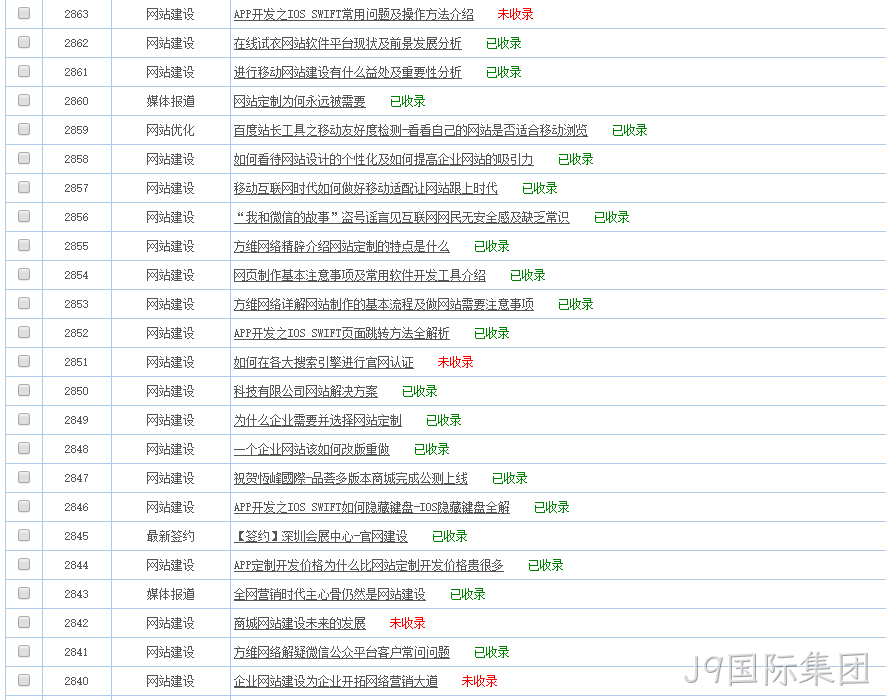
Task: Click category 媒体报道 in row 2860
Action: (170, 102)
